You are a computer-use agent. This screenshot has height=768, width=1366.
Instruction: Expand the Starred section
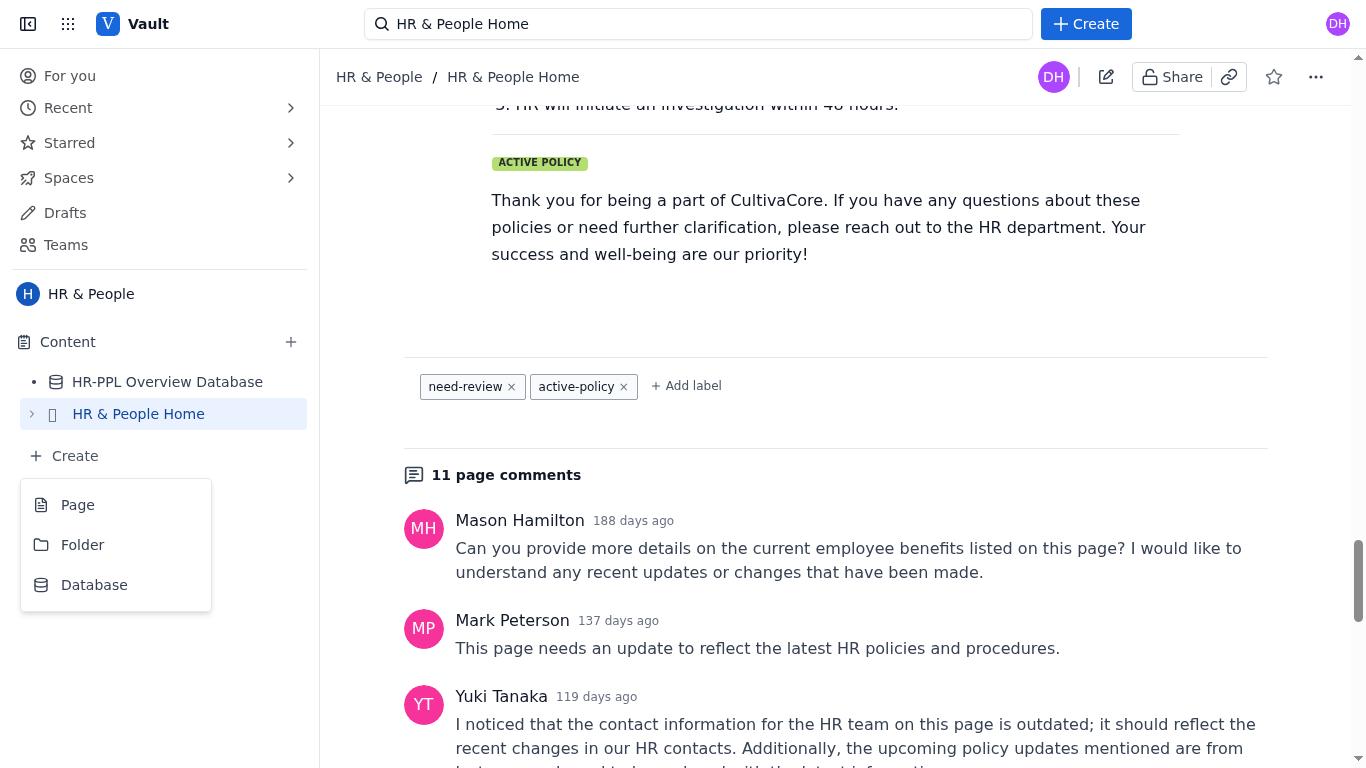[x=291, y=143]
